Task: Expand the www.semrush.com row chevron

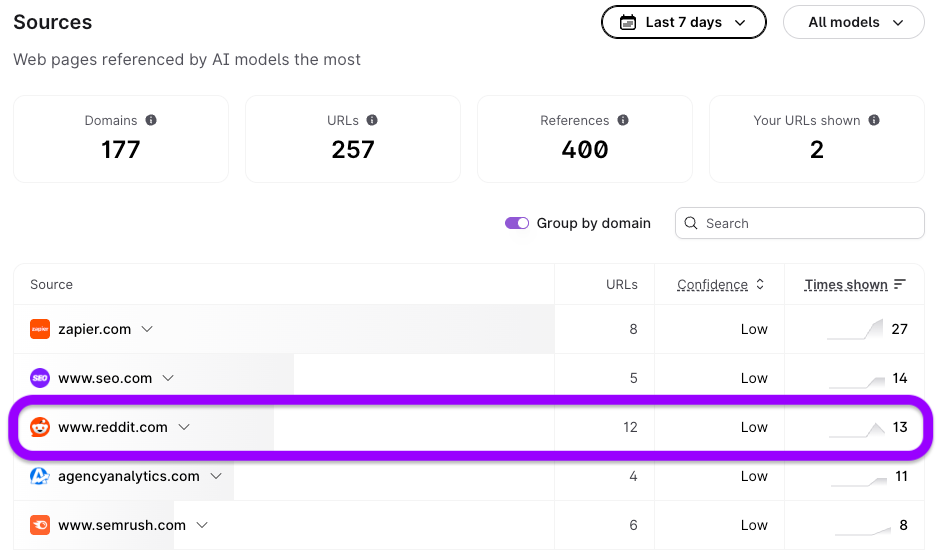Action: pos(202,525)
